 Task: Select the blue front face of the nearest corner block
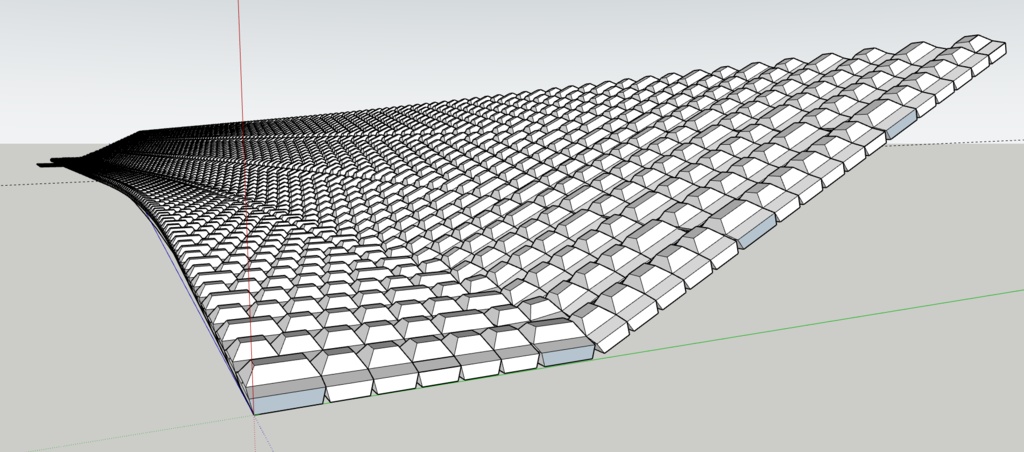[x=288, y=400]
